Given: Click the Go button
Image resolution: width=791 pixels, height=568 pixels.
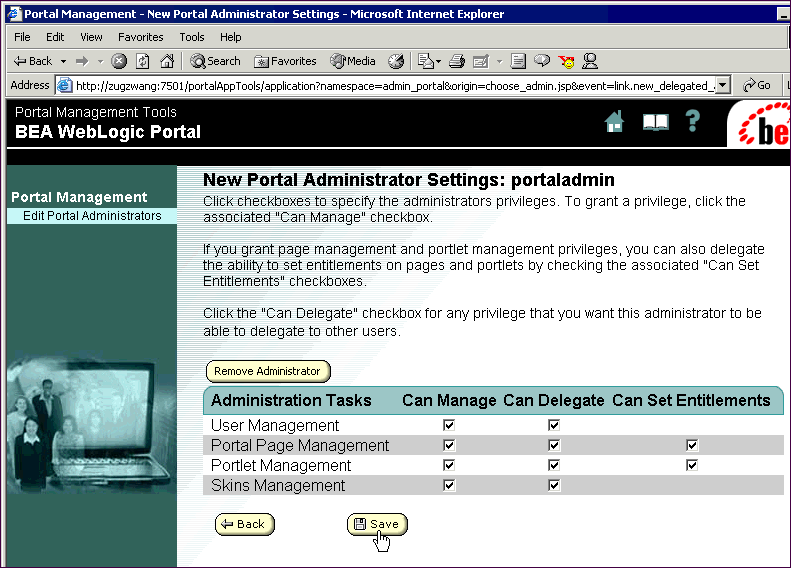Looking at the screenshot, I should [x=757, y=85].
